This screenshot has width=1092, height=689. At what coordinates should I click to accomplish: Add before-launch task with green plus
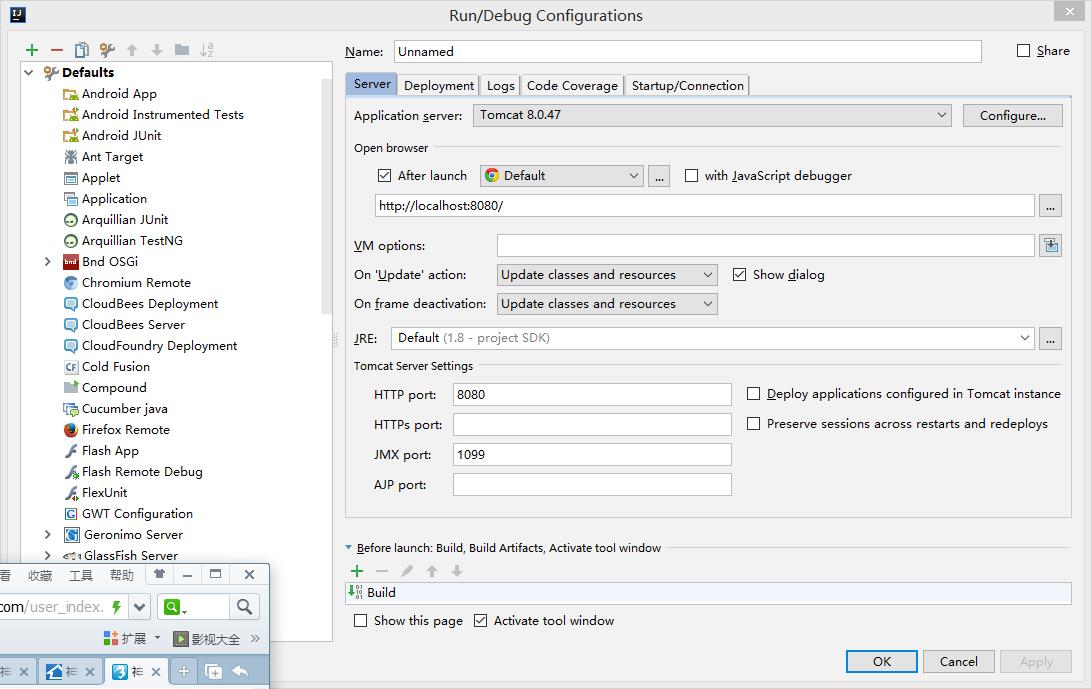tap(357, 571)
